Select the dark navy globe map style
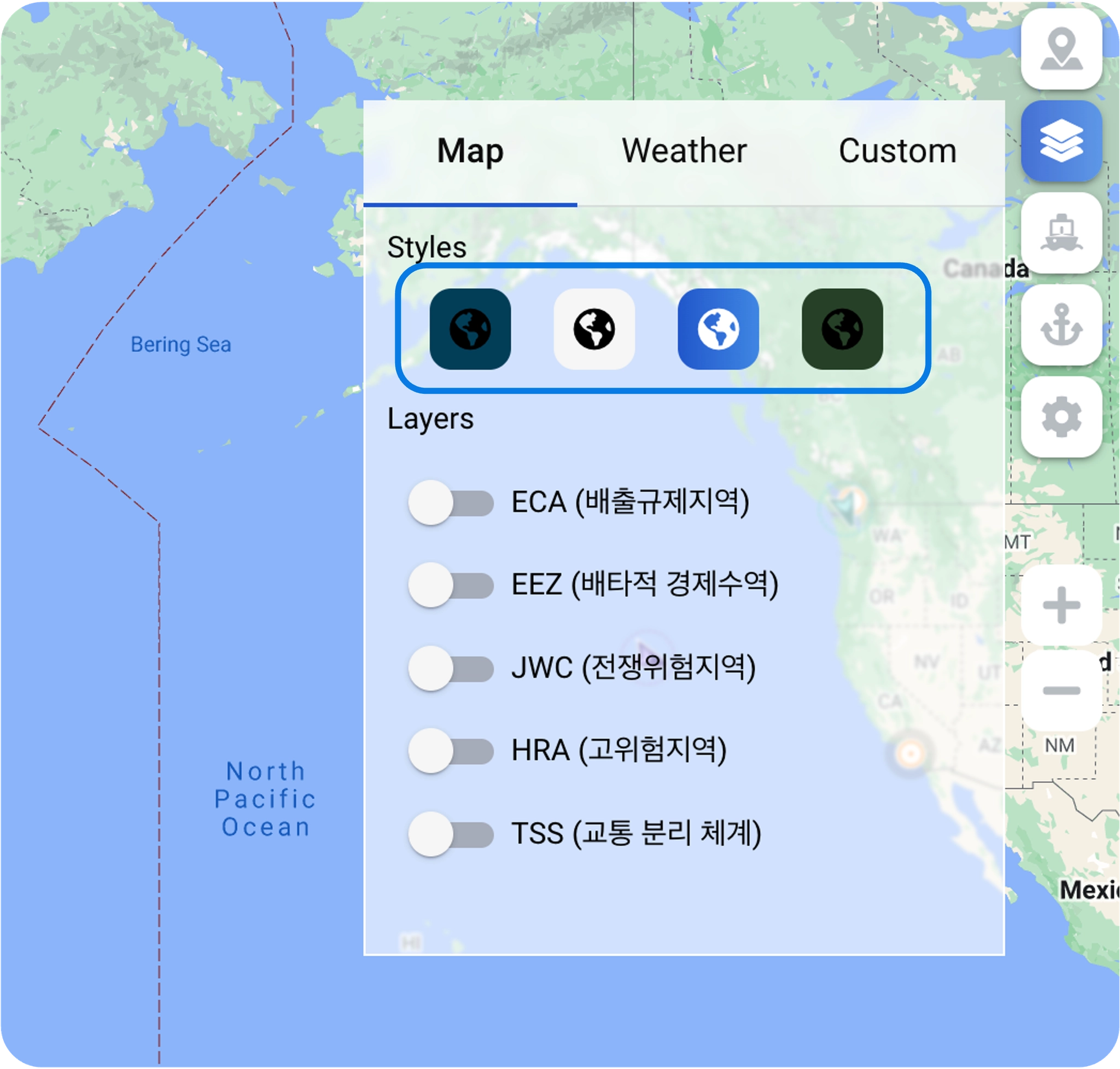The image size is (1120, 1069). point(470,329)
